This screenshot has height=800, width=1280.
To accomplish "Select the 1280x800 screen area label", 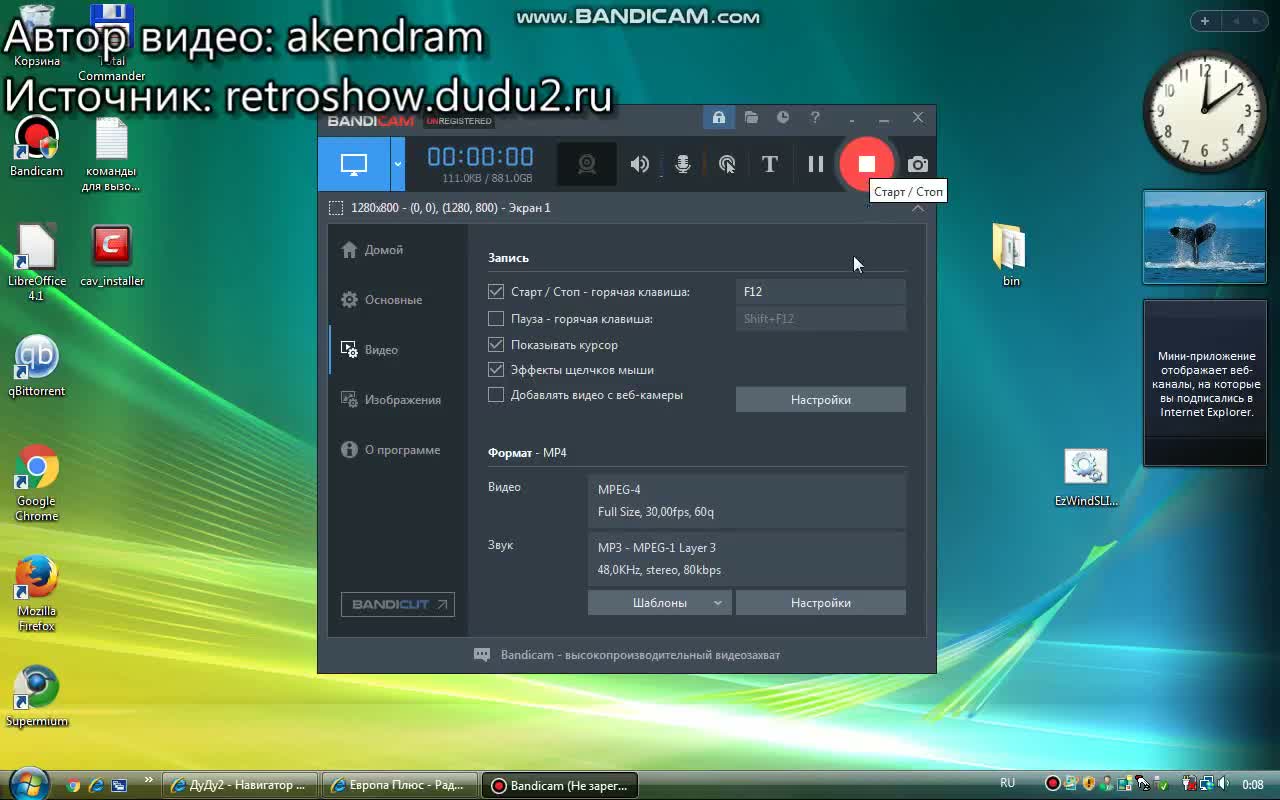I will tap(451, 208).
